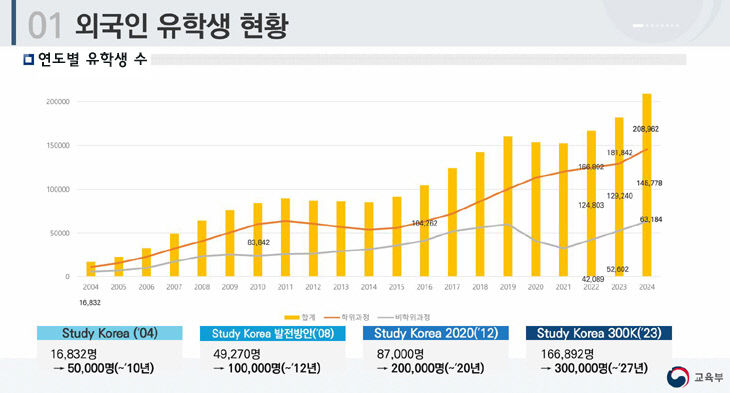Select the goal text → 50,000명(~'10년)

(x=103, y=368)
